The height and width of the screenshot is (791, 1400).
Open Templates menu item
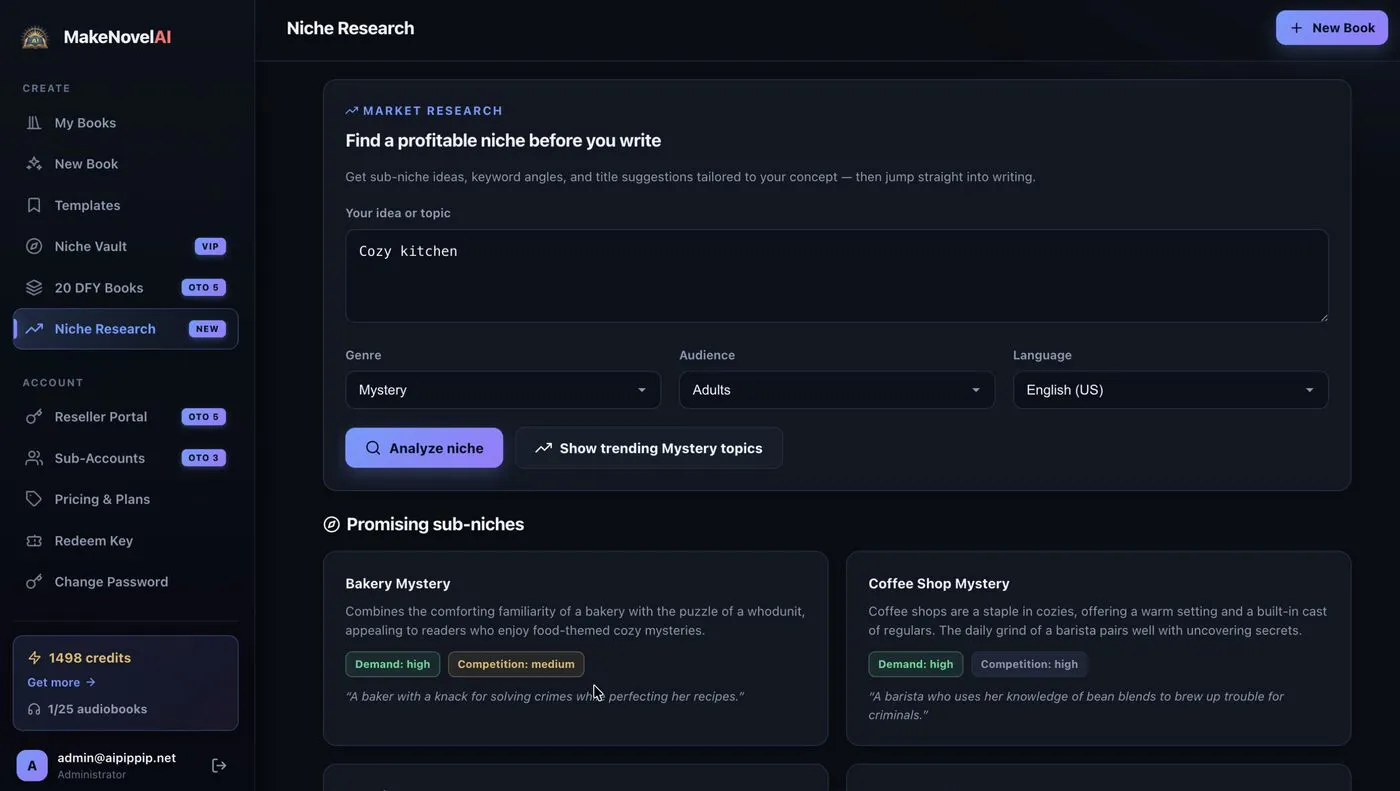pos(126,205)
